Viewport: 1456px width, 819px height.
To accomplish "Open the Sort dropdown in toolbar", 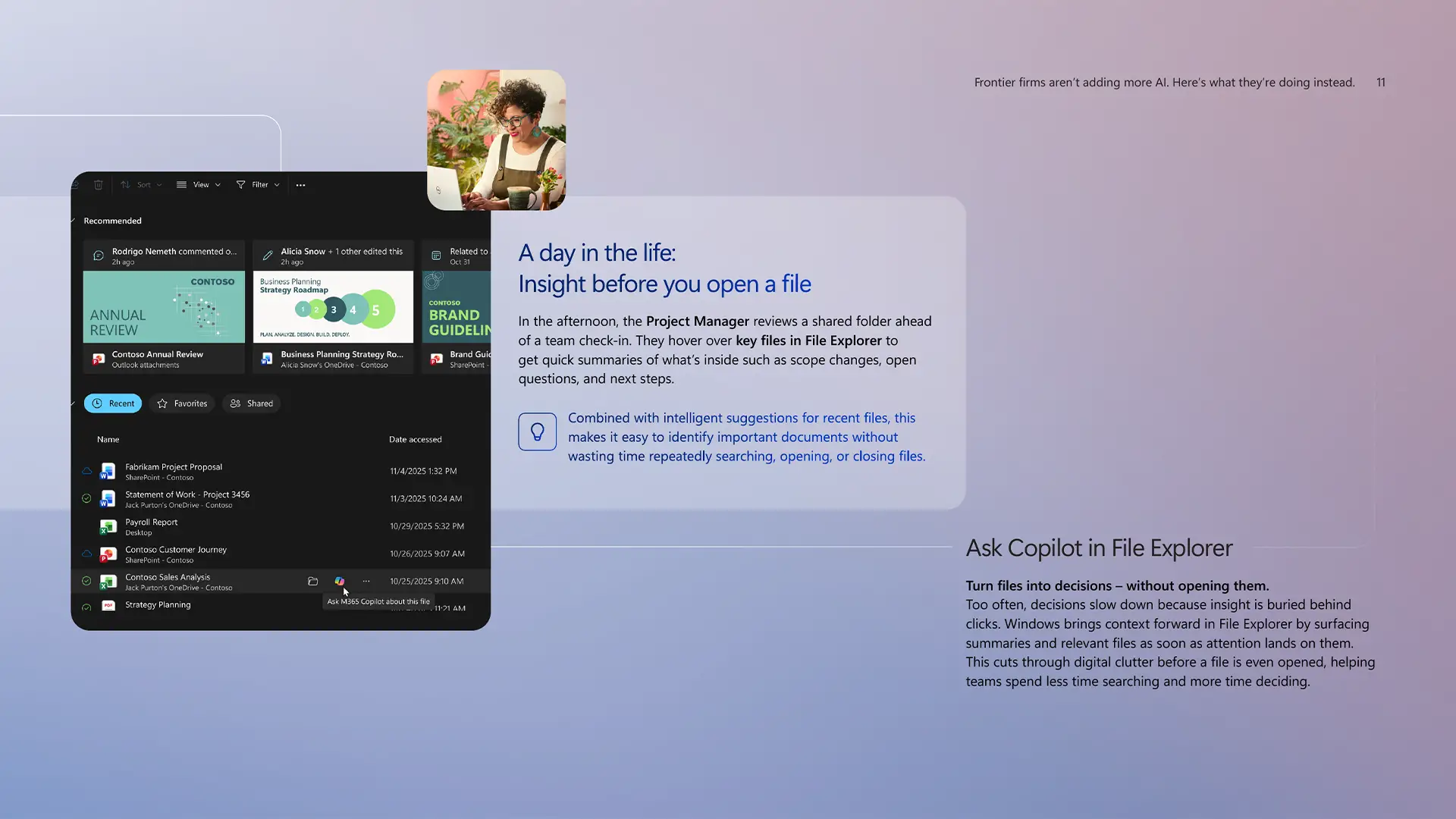I will pyautogui.click(x=141, y=185).
